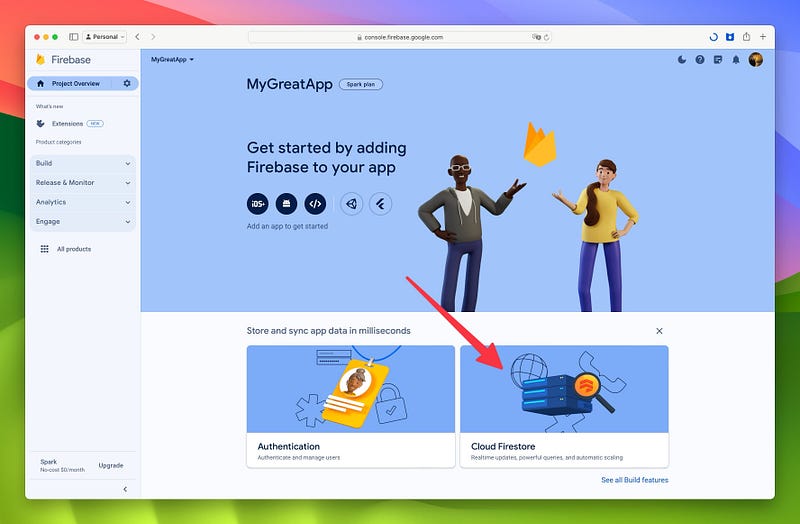Open the Safari share button
Image resolution: width=800 pixels, height=524 pixels.
pyautogui.click(x=746, y=37)
